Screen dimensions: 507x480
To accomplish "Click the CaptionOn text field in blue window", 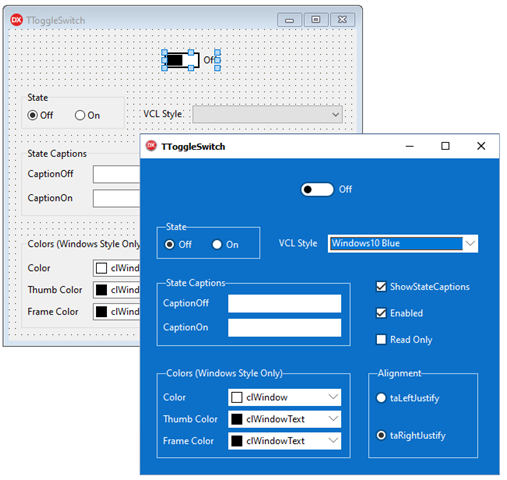I will [x=284, y=328].
